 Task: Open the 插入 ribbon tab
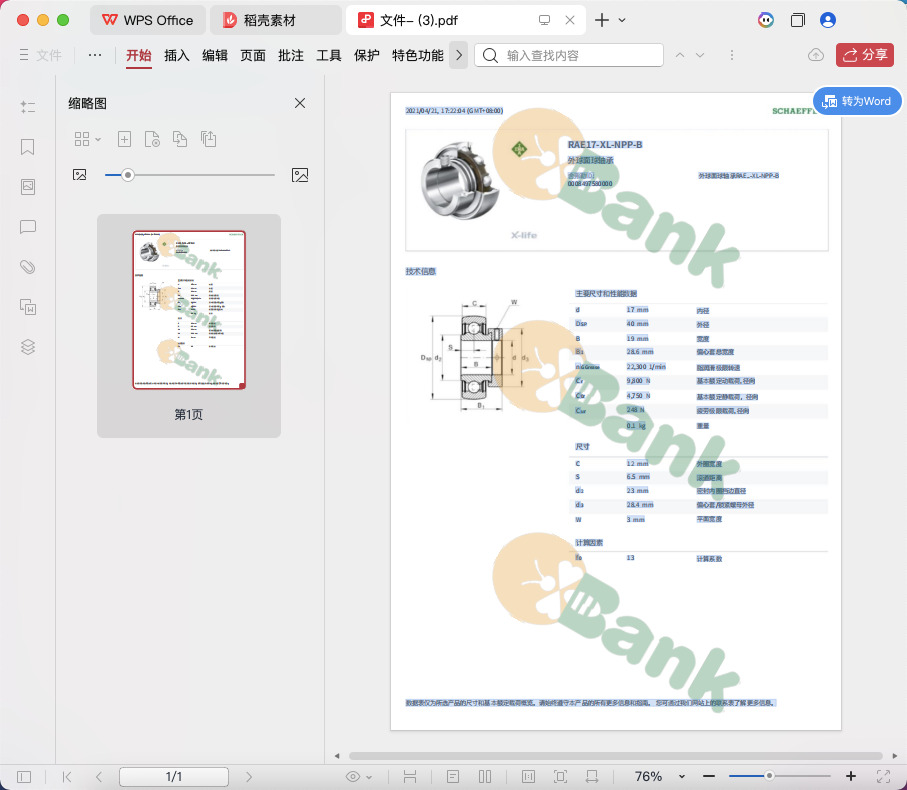(177, 56)
